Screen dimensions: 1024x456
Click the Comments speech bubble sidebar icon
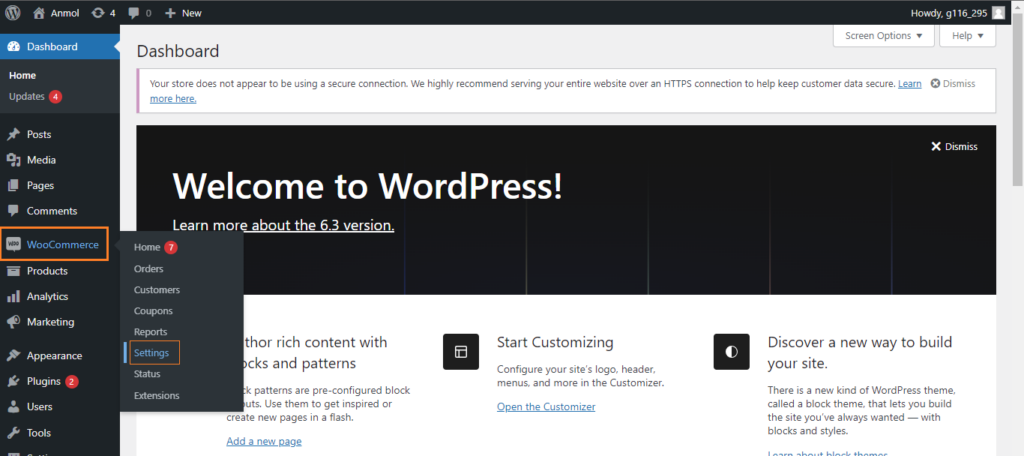[x=13, y=211]
